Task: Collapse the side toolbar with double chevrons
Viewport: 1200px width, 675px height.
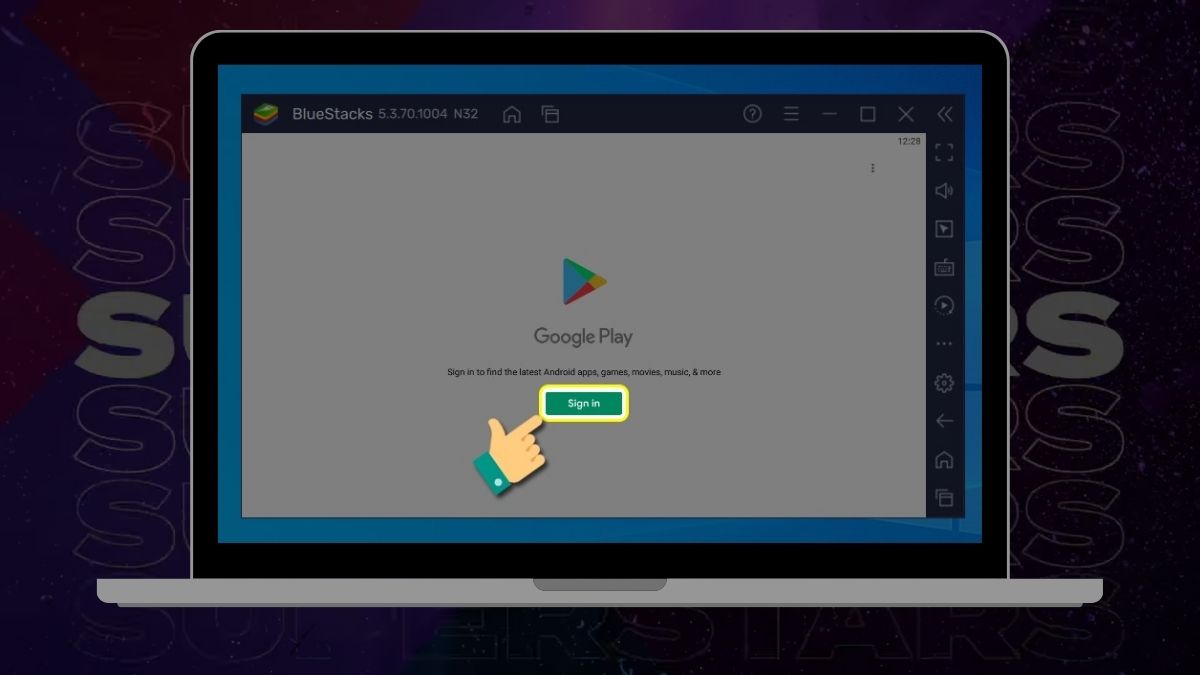Action: pyautogui.click(x=945, y=114)
